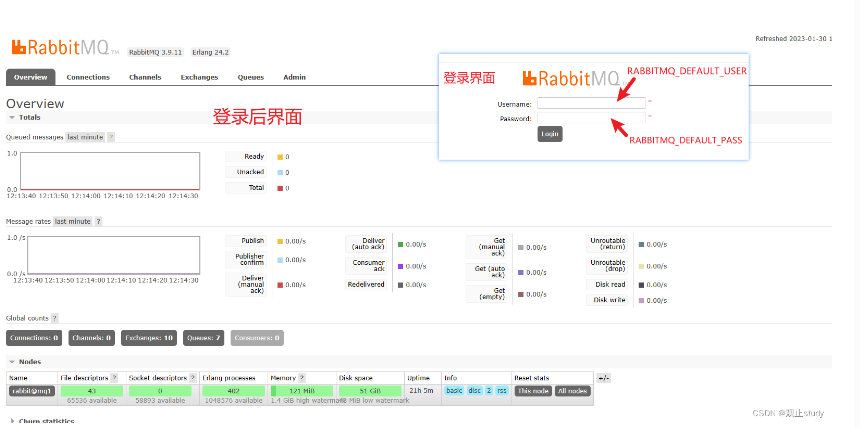
Task: Collapse the Totals section
Action: 25,117
